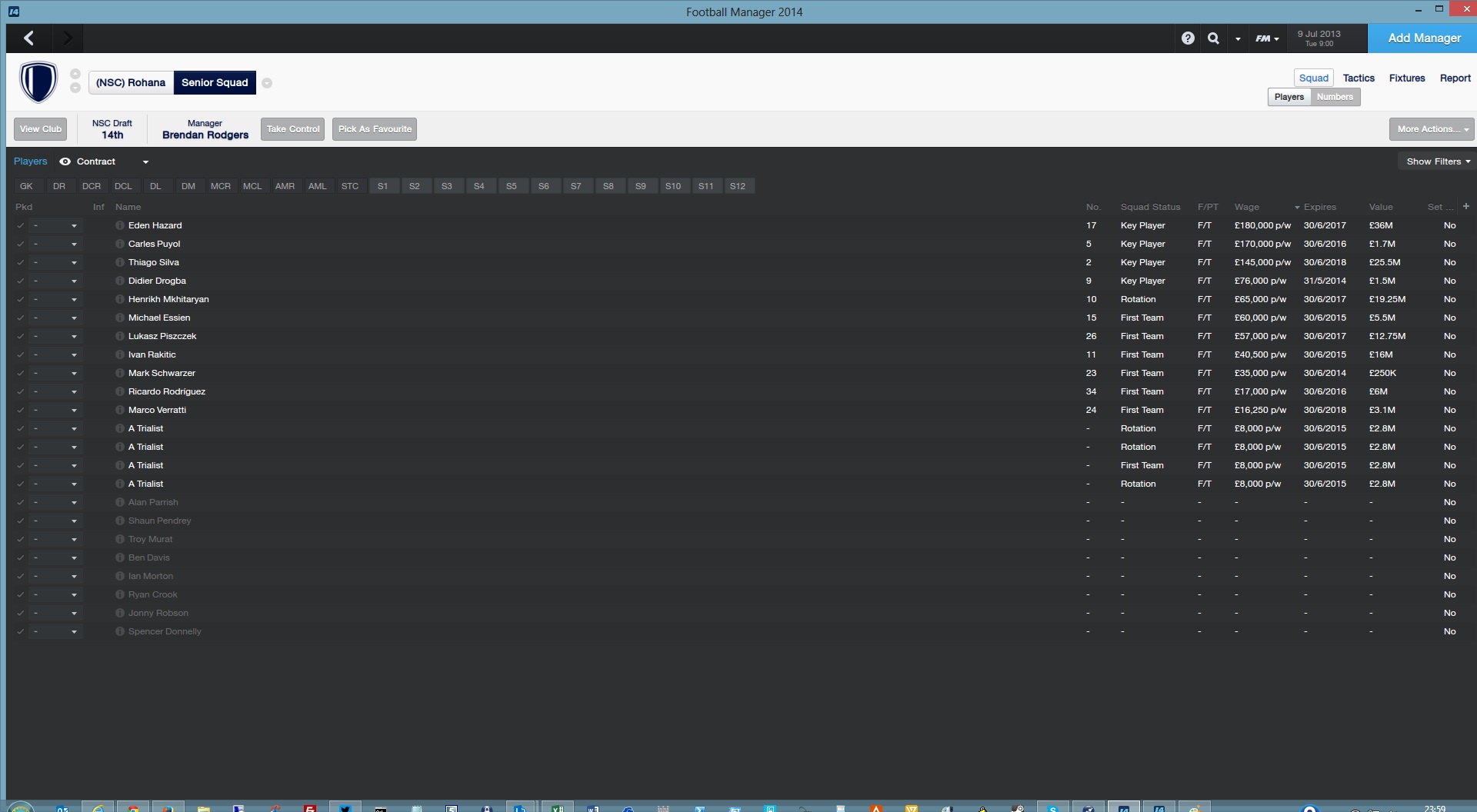The height and width of the screenshot is (812, 1477).
Task: Toggle picked checkmark for Didier Drogba
Action: pos(21,281)
